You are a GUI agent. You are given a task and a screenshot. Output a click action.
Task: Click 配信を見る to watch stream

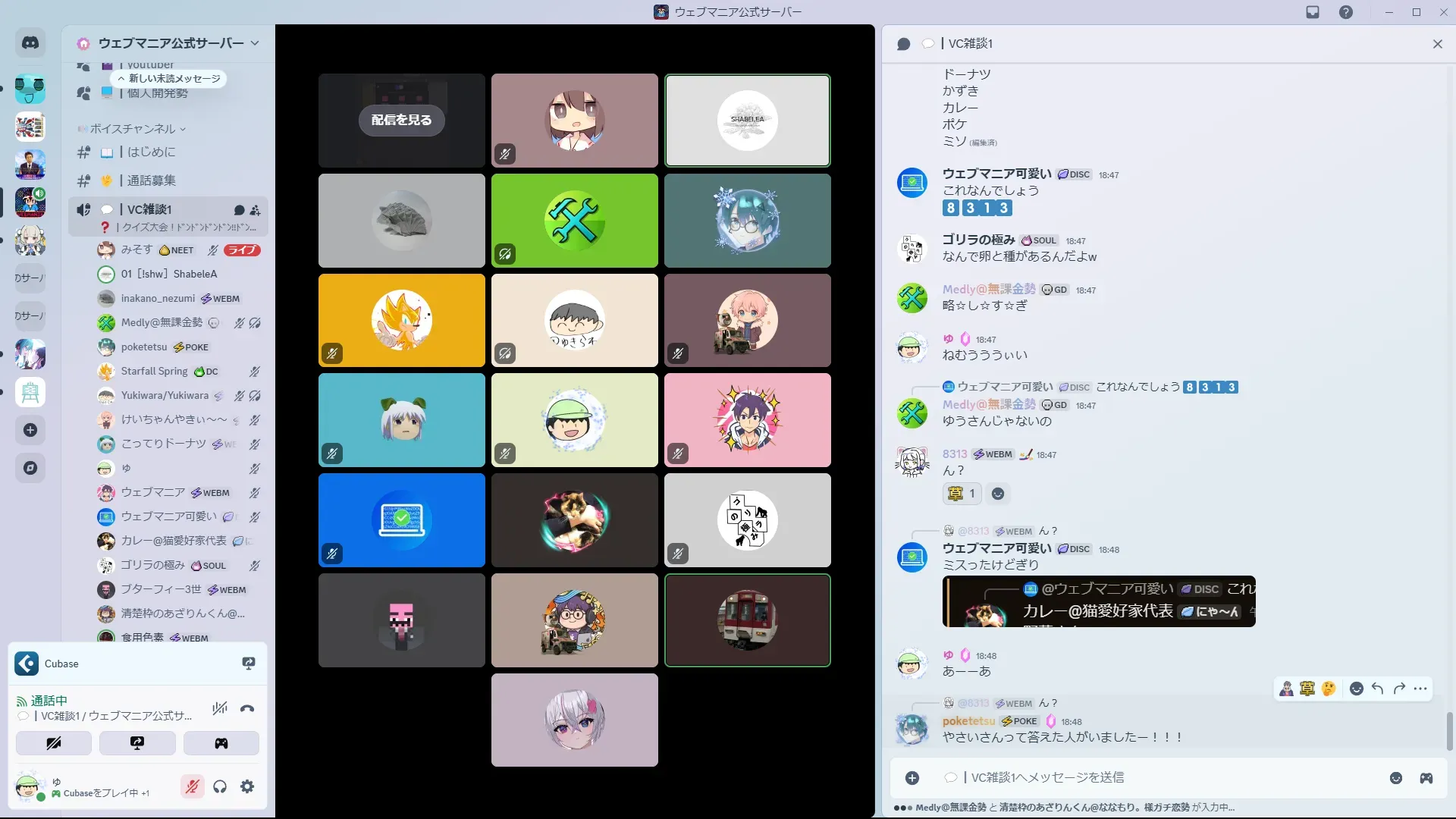pos(401,120)
